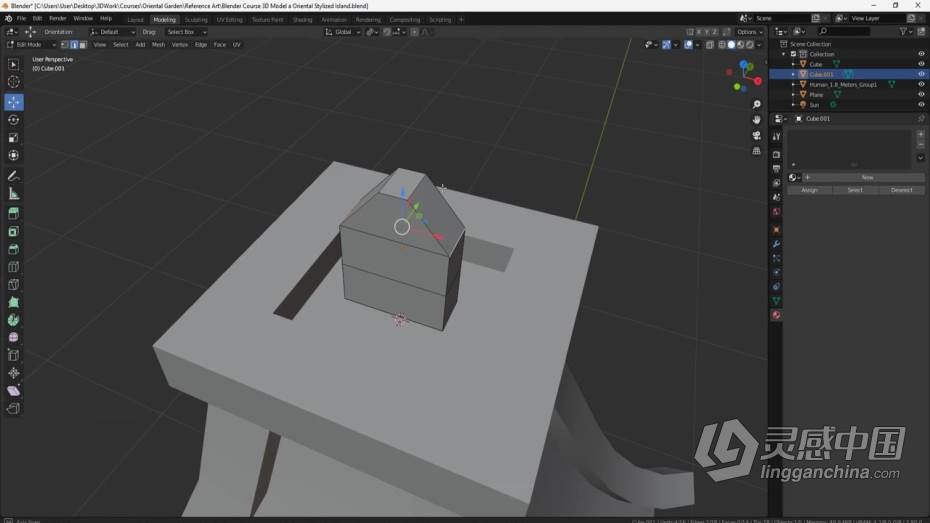Image resolution: width=930 pixels, height=523 pixels.
Task: Toggle visibility of the Sun light
Action: [x=921, y=104]
